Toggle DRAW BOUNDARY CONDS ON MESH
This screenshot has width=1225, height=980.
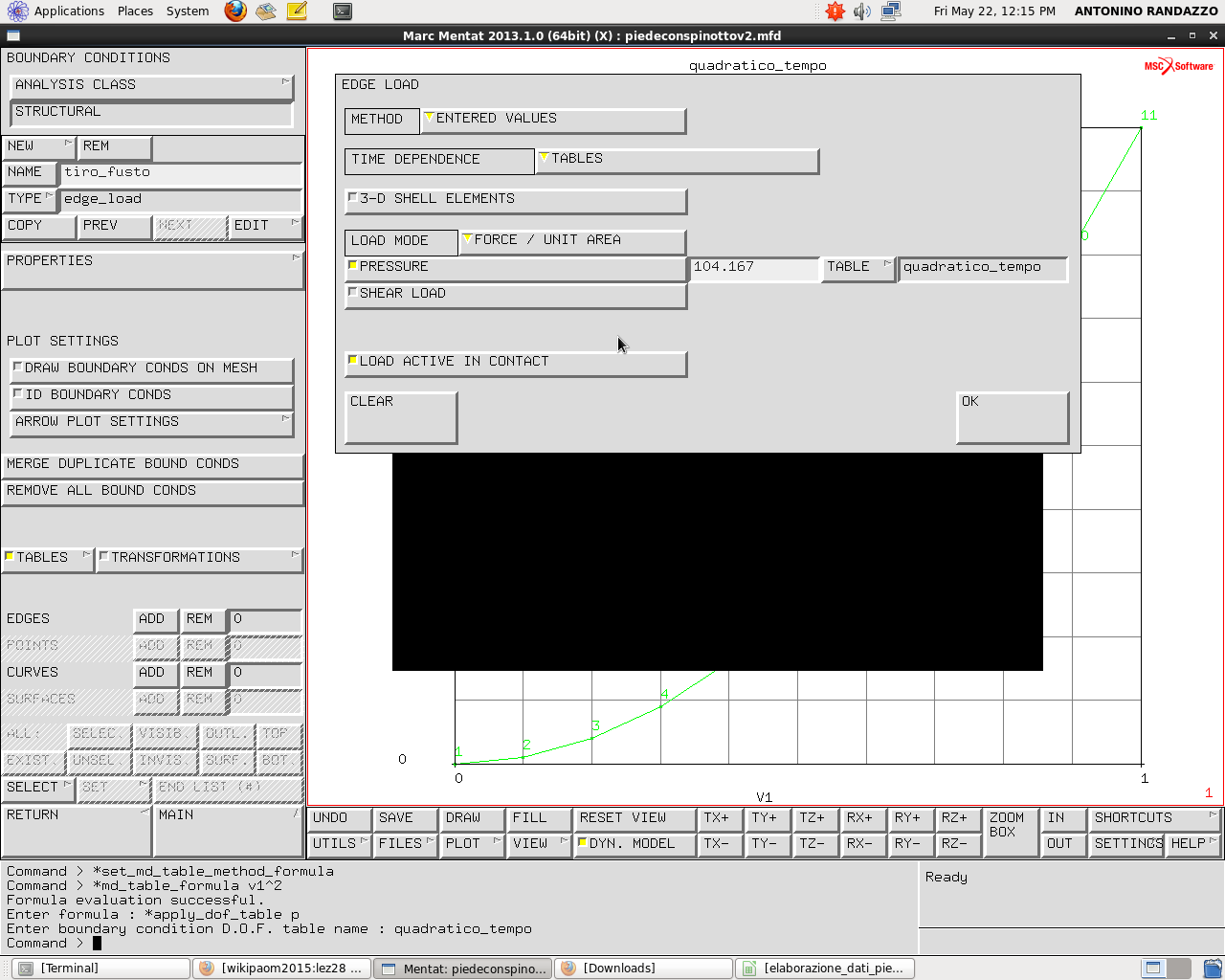click(152, 369)
